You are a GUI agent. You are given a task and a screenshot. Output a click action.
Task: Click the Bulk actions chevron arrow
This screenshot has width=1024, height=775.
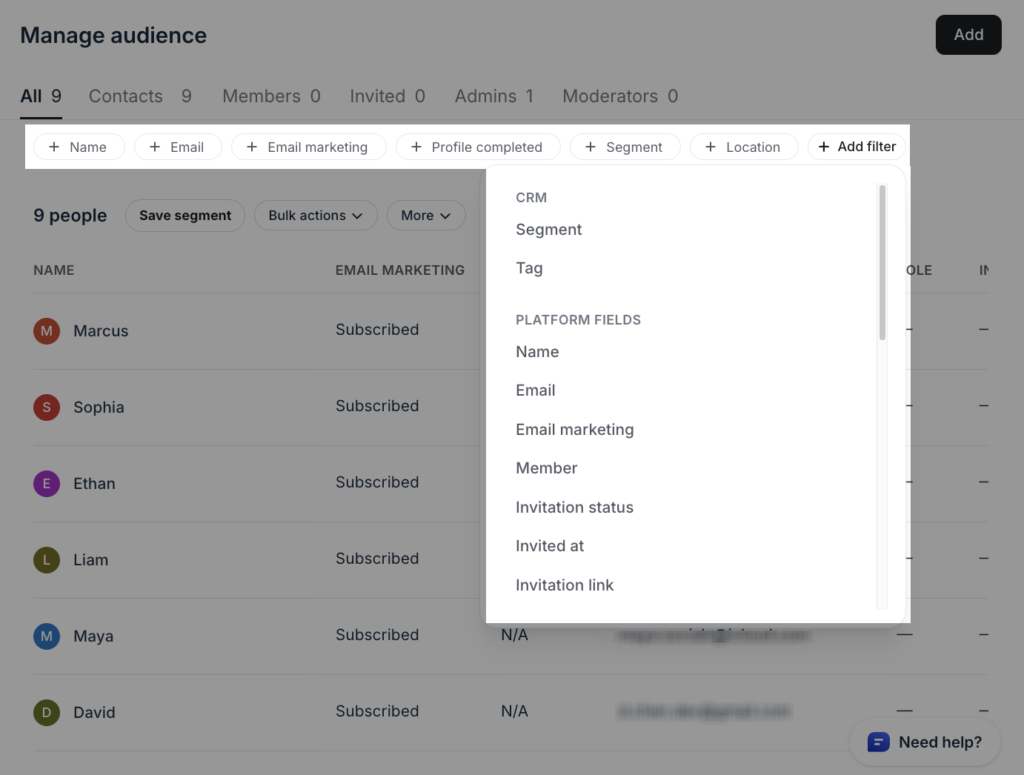(357, 216)
